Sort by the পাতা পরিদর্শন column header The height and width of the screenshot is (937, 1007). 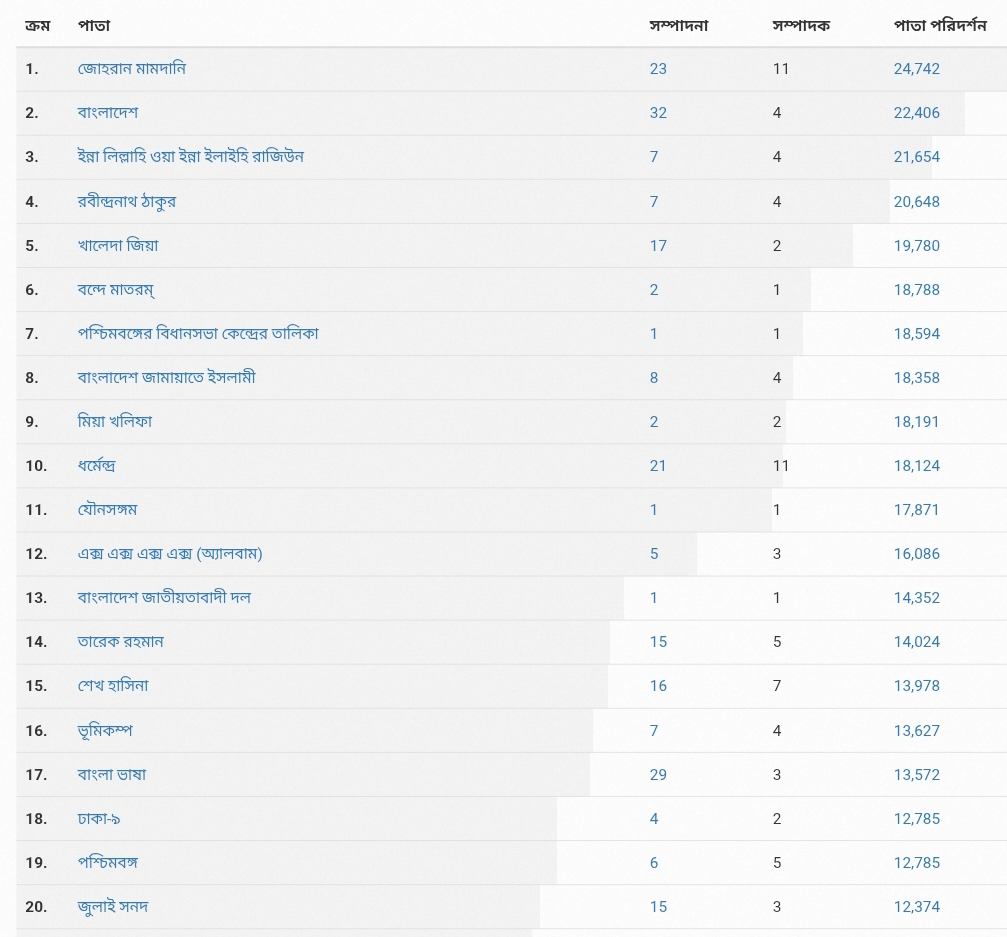click(x=939, y=25)
